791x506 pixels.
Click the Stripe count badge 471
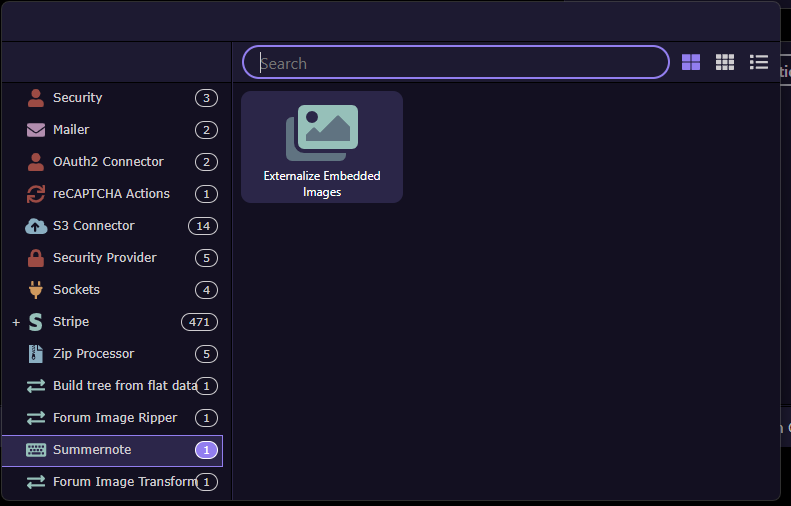[199, 322]
